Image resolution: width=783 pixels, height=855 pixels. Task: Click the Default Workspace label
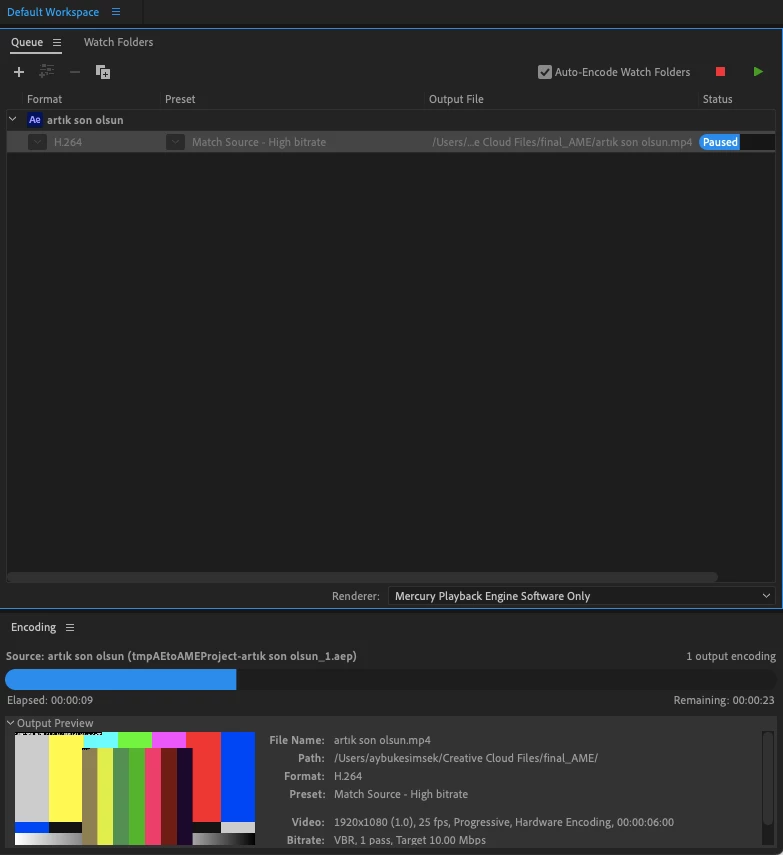[x=53, y=12]
